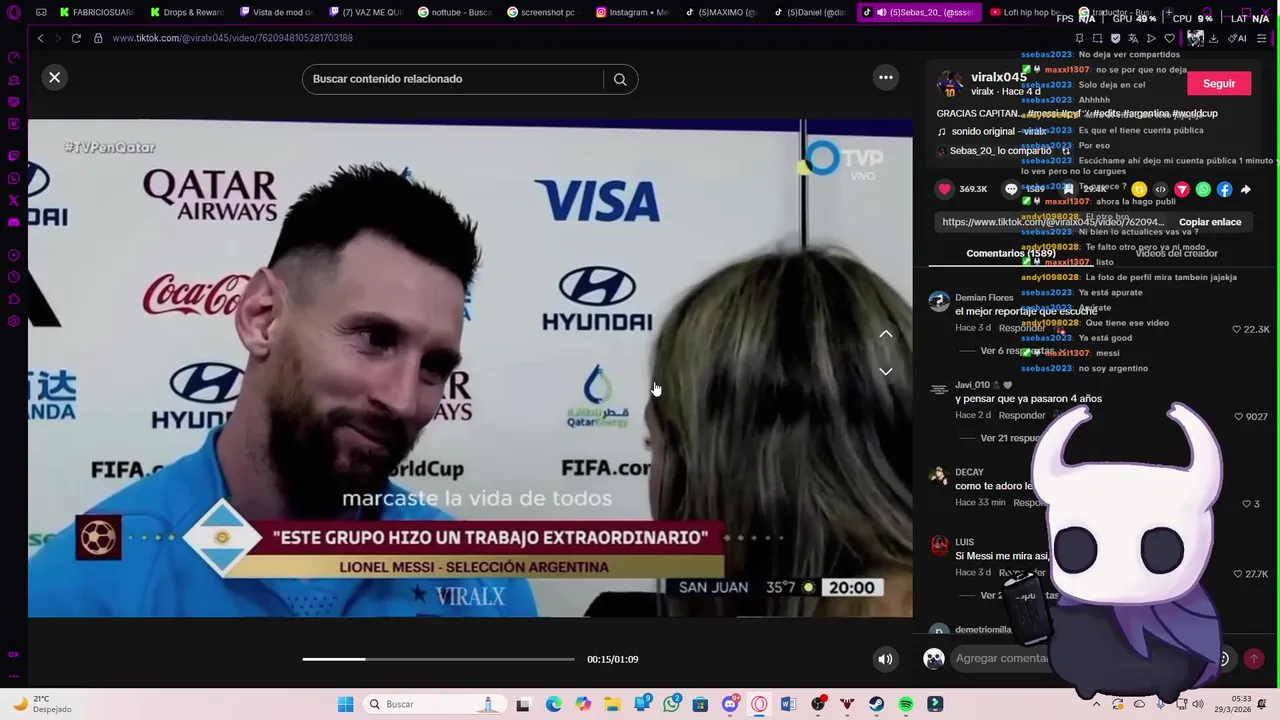The width and height of the screenshot is (1280, 720).
Task: Open viralx045 profile avatar
Action: [950, 84]
